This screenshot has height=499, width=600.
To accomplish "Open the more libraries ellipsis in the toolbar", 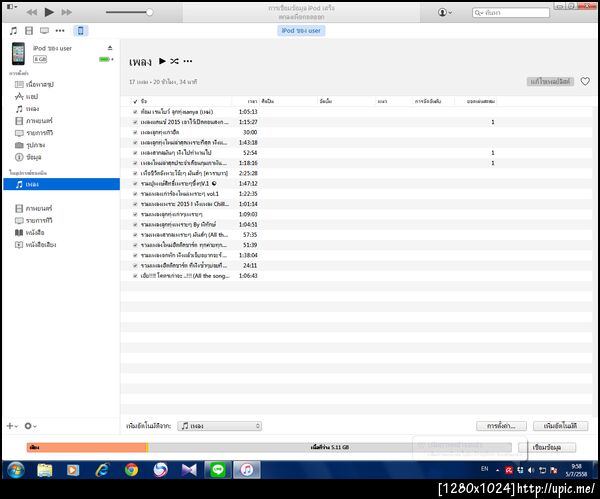I will tap(60, 31).
